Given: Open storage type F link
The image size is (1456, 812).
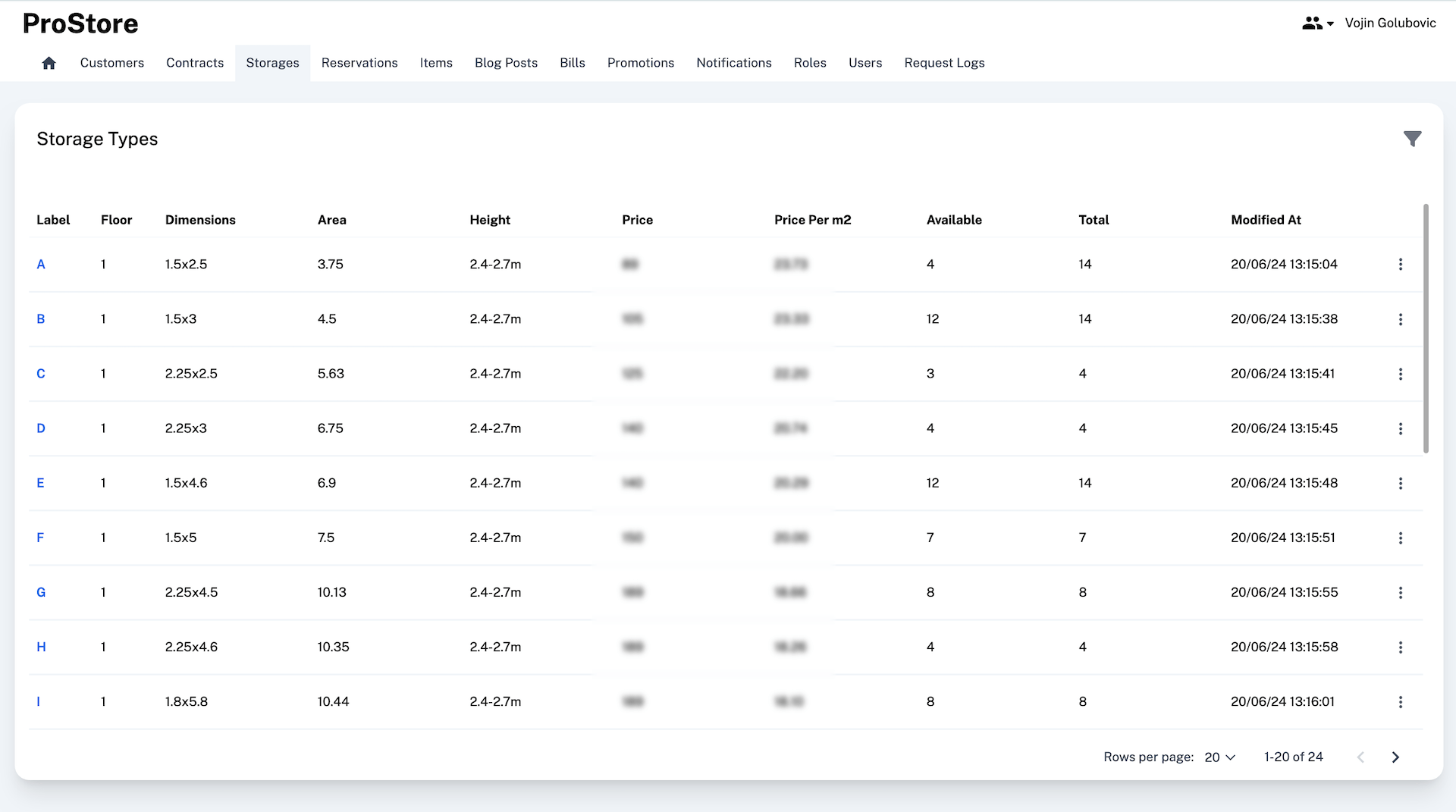Looking at the screenshot, I should (x=40, y=538).
